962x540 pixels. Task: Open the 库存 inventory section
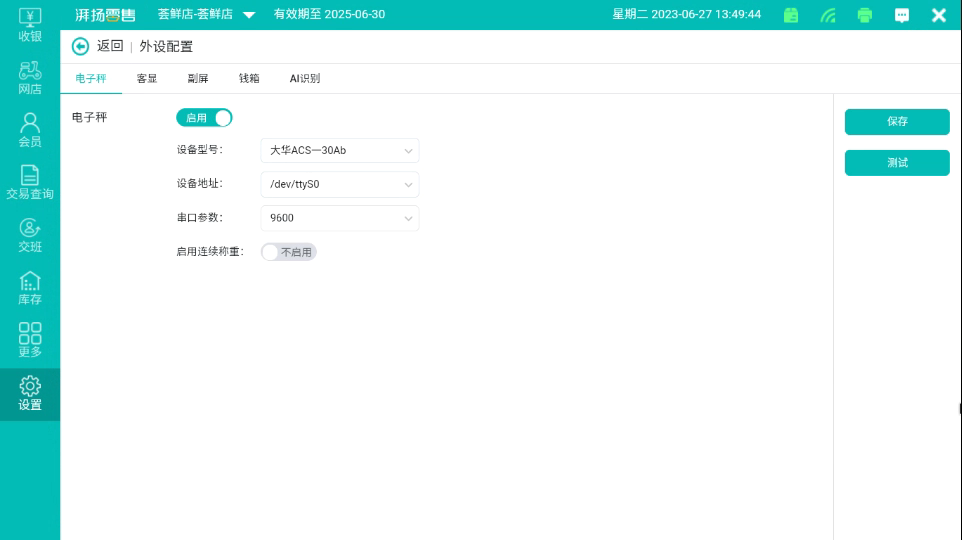coord(30,288)
